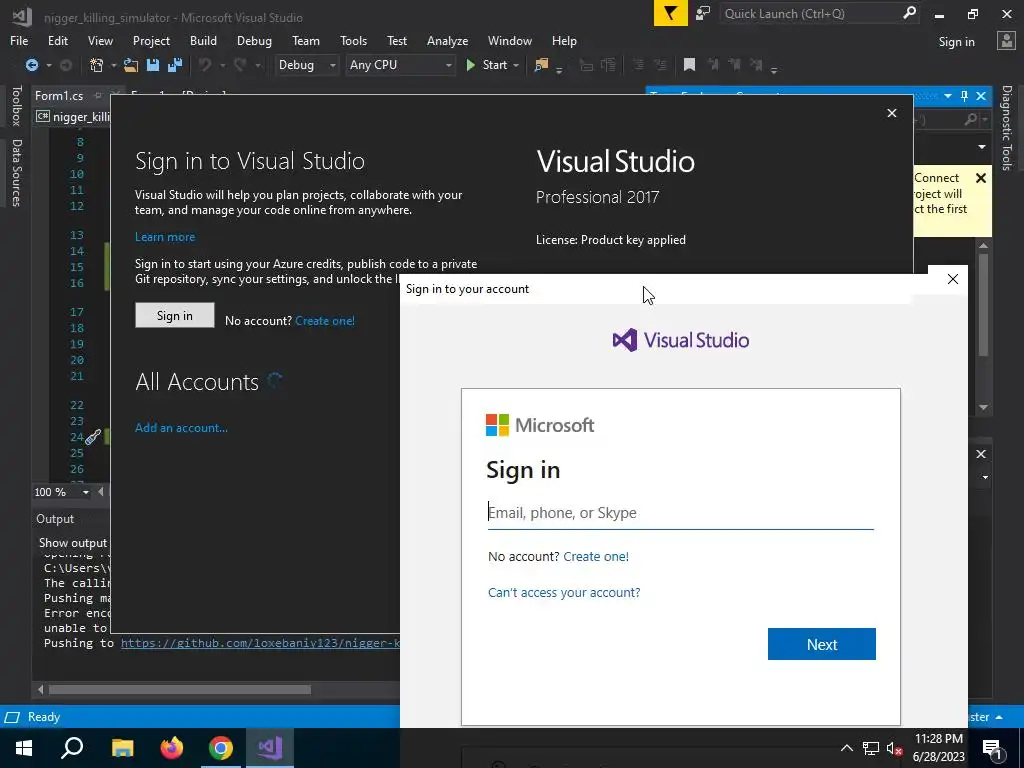The height and width of the screenshot is (768, 1024).
Task: Switch to the Form1.cs tab
Action: pyautogui.click(x=59, y=96)
